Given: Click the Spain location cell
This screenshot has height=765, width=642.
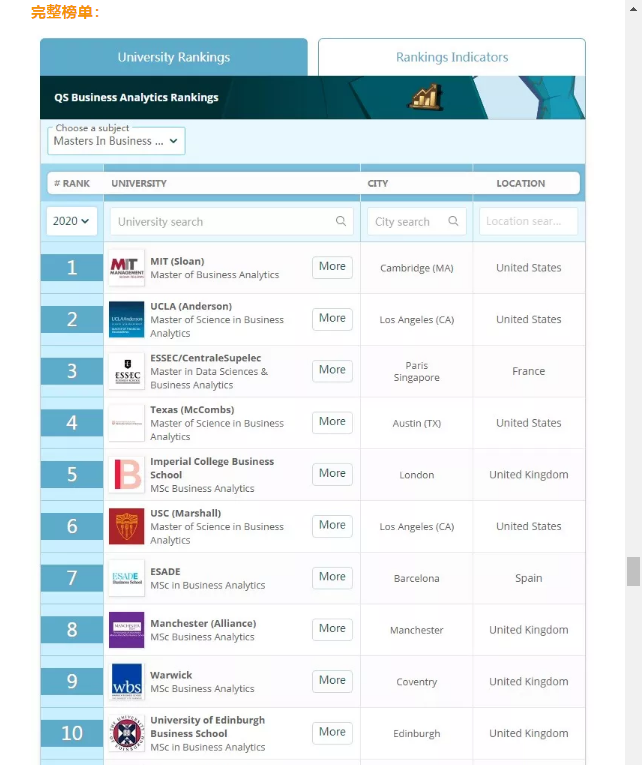Looking at the screenshot, I should pyautogui.click(x=528, y=578).
